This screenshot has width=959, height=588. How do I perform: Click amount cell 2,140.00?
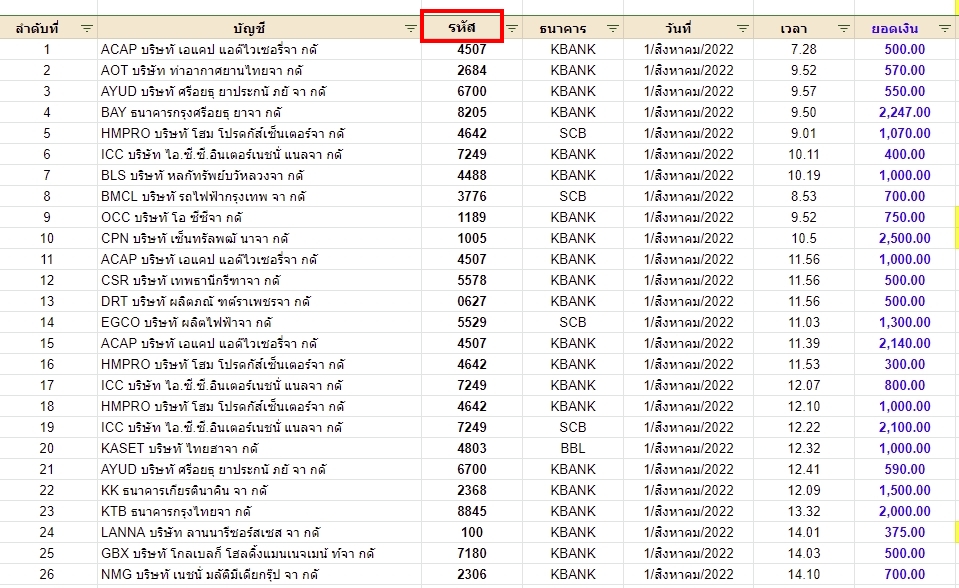(x=905, y=343)
